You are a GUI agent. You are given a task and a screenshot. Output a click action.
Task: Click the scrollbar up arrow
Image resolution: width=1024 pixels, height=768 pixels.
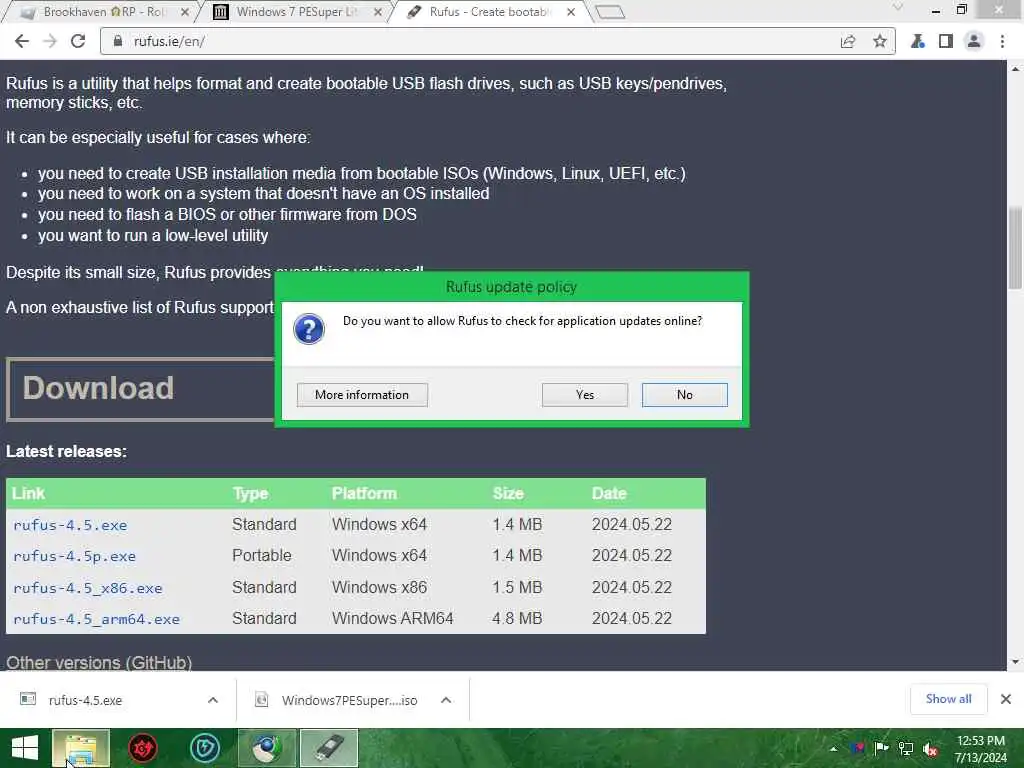coord(1015,68)
